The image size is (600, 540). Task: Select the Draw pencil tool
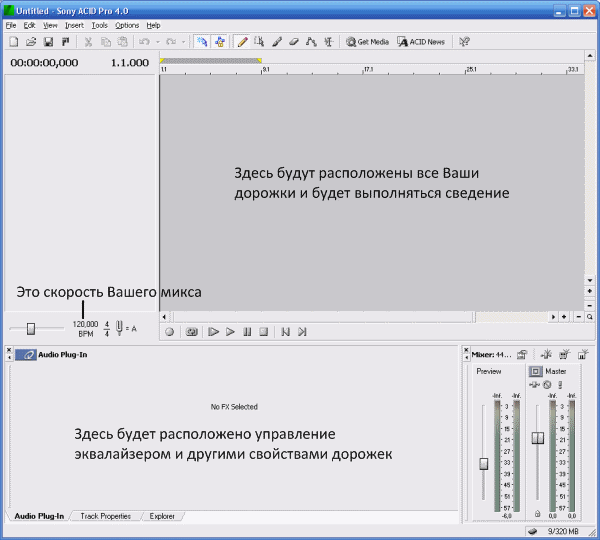242,42
